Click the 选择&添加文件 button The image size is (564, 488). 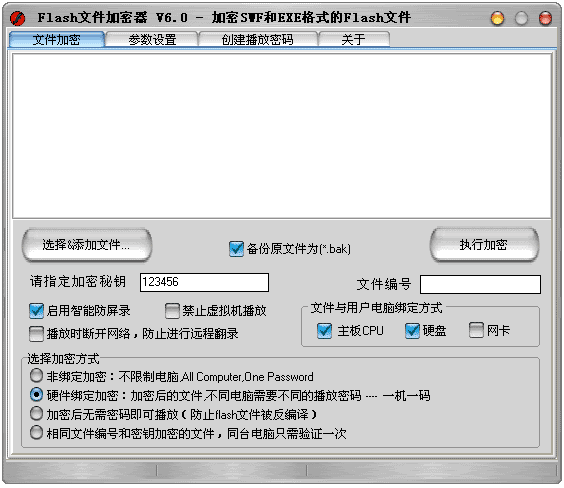pos(87,245)
